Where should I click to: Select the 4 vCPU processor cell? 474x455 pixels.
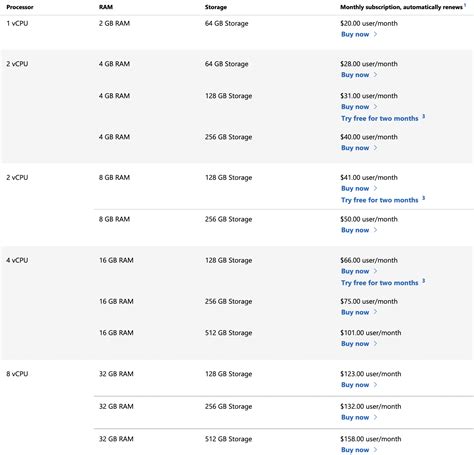point(17,260)
